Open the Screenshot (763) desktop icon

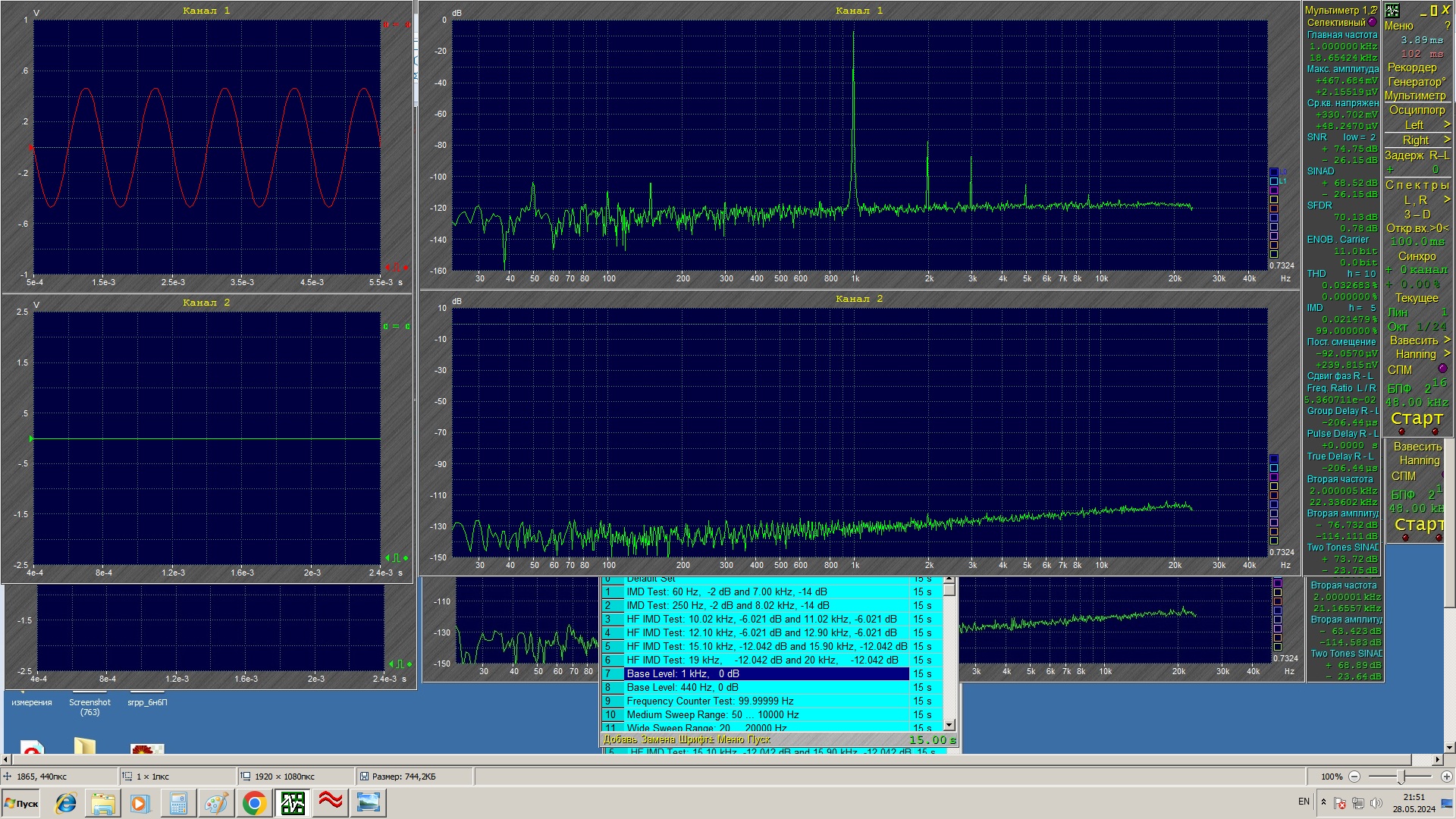pyautogui.click(x=89, y=705)
